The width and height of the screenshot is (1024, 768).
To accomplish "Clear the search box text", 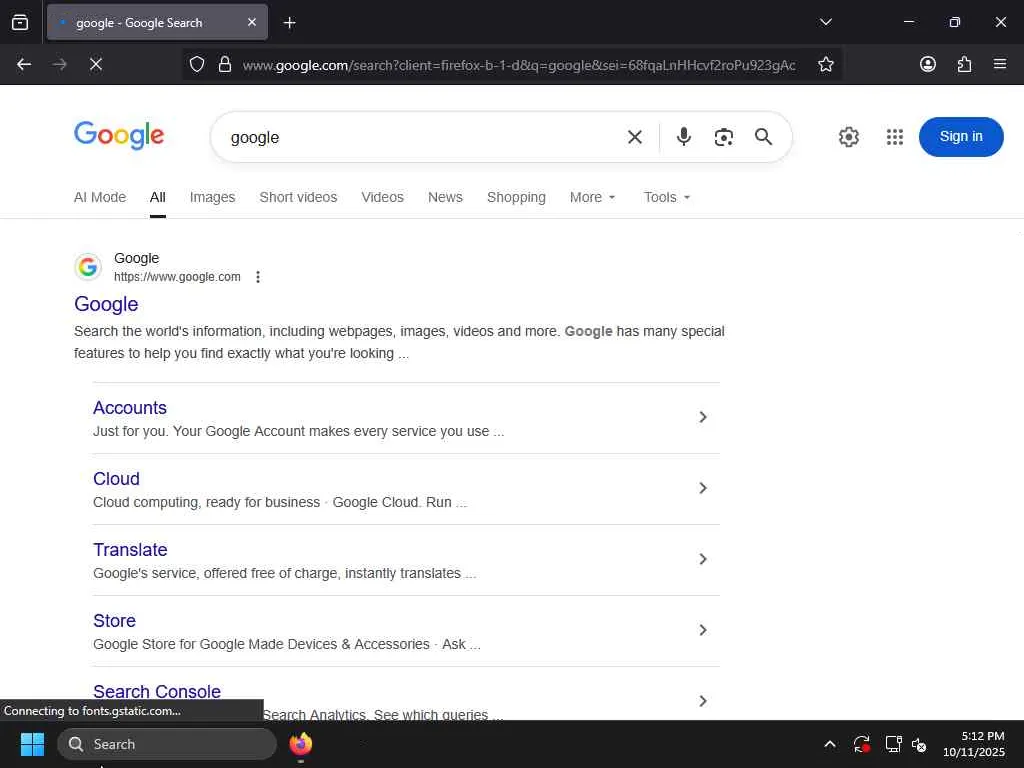I will (634, 137).
